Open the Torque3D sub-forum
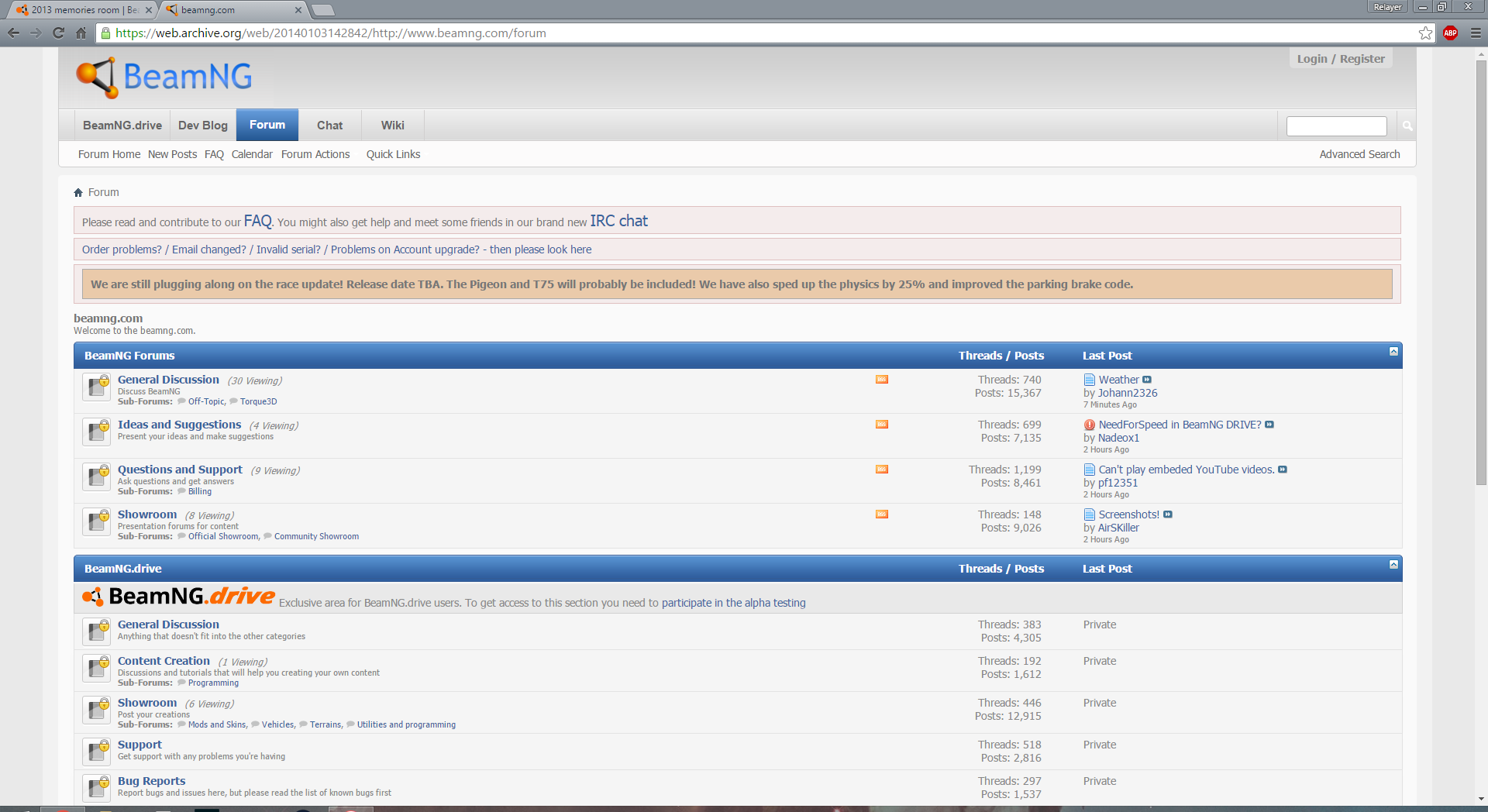This screenshot has width=1488, height=812. 258,401
